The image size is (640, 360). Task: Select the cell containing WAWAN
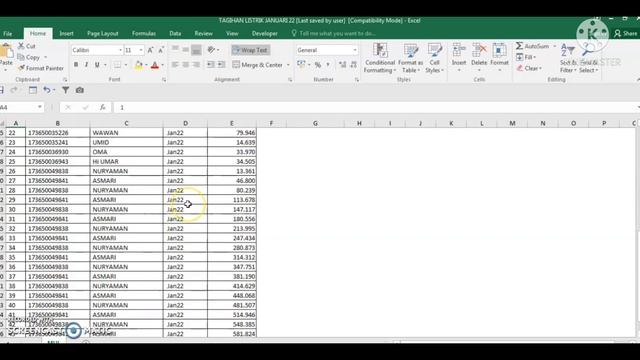126,133
